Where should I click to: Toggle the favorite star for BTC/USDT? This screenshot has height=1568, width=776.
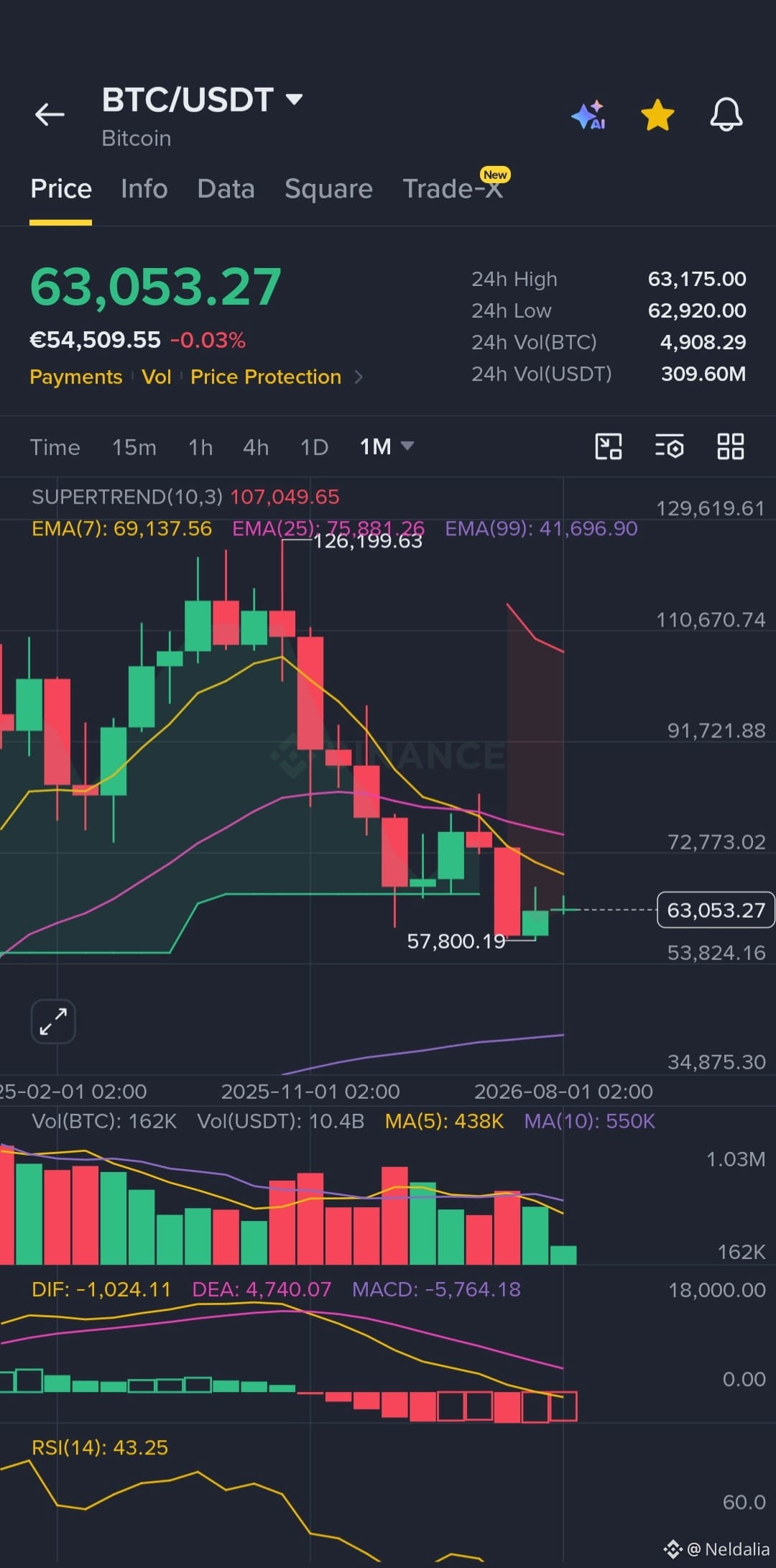point(657,115)
